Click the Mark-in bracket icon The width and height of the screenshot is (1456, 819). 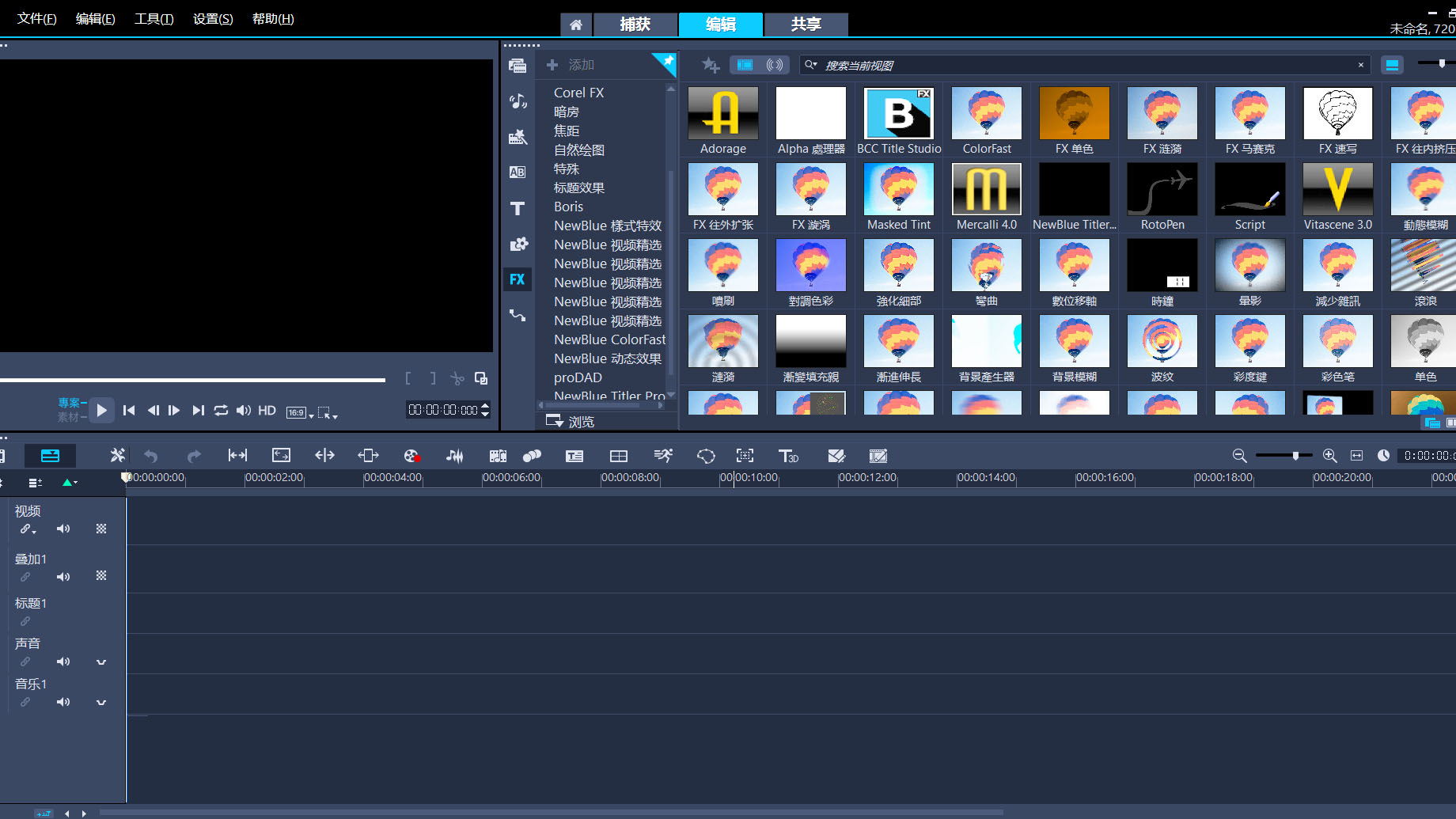[x=408, y=378]
